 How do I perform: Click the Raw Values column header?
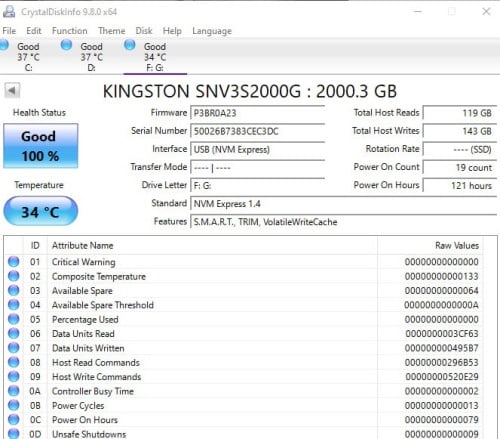(430, 246)
